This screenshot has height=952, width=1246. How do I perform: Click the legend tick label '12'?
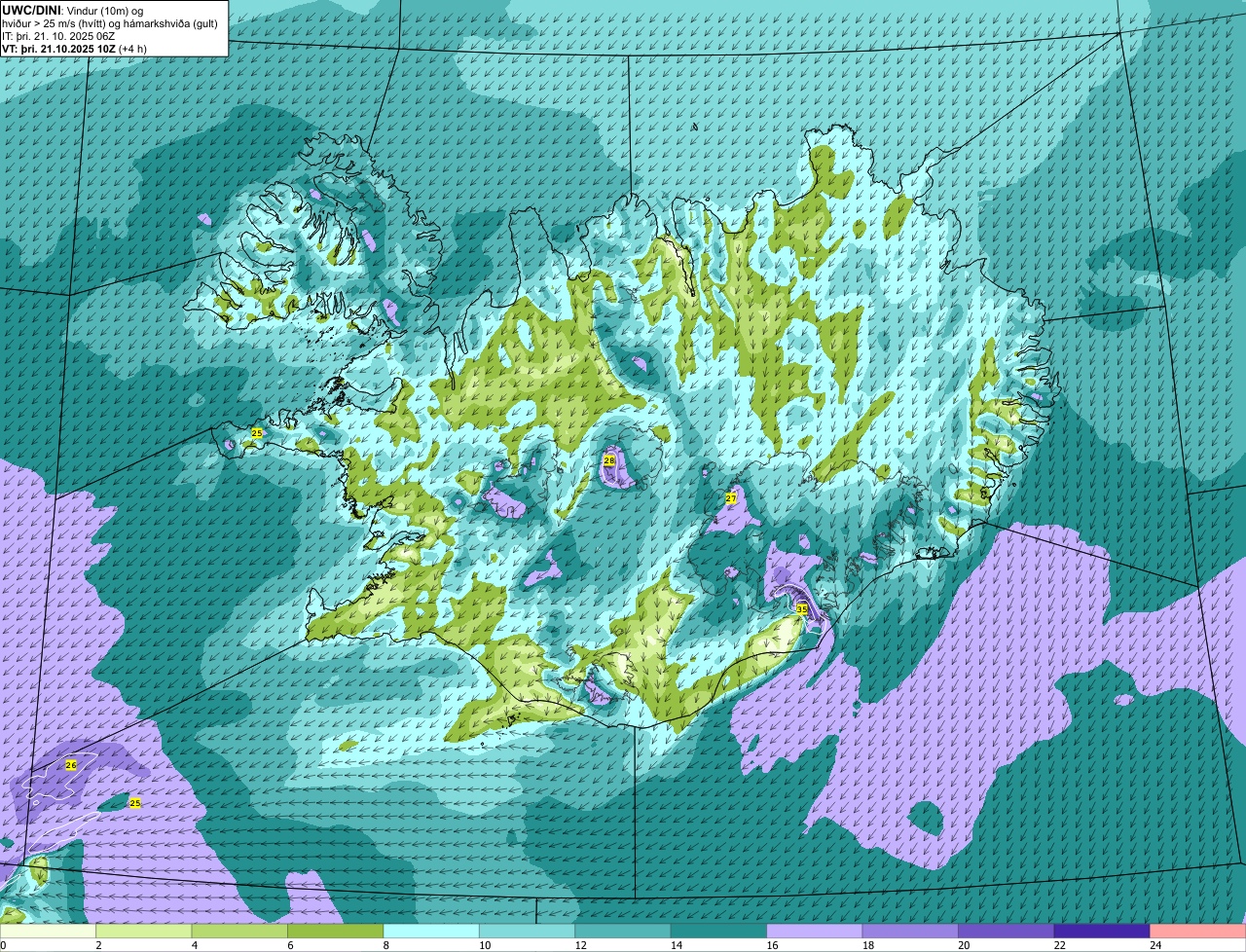(580, 944)
